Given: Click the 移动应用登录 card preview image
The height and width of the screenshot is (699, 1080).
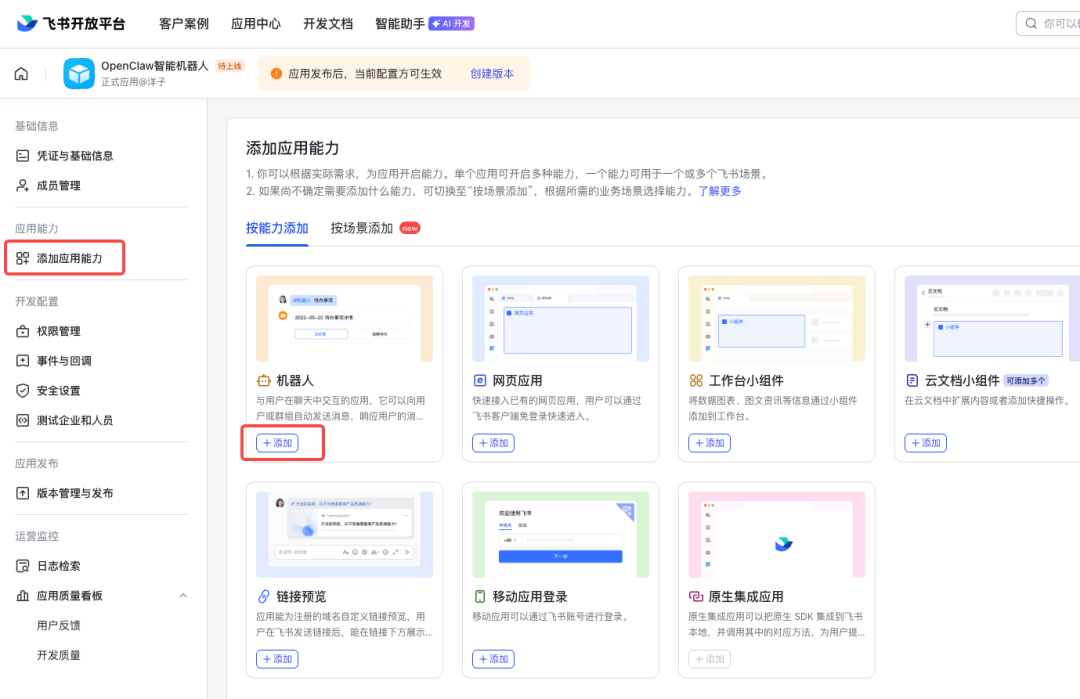Looking at the screenshot, I should [x=561, y=534].
